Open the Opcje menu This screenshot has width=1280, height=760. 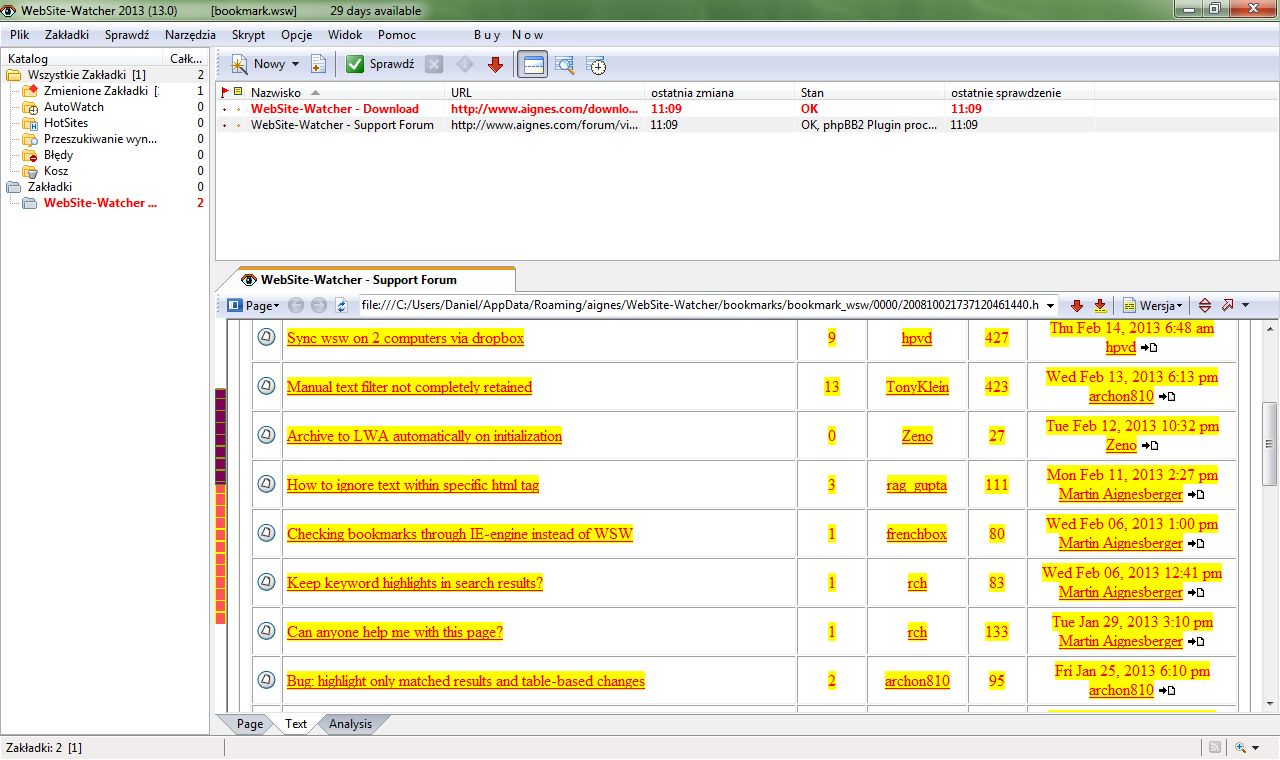[x=297, y=35]
